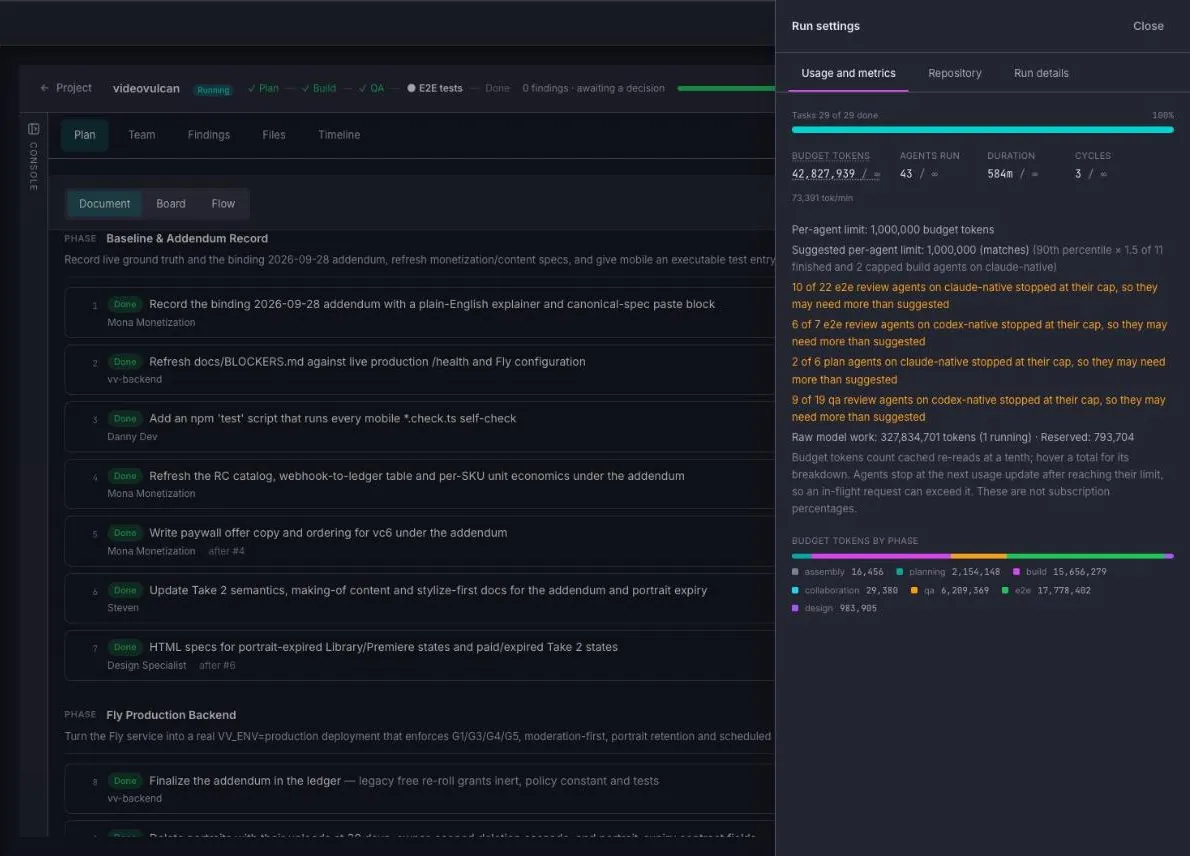The image size is (1190, 856).
Task: Toggle the console sidebar panel icon
Action: pyautogui.click(x=33, y=129)
